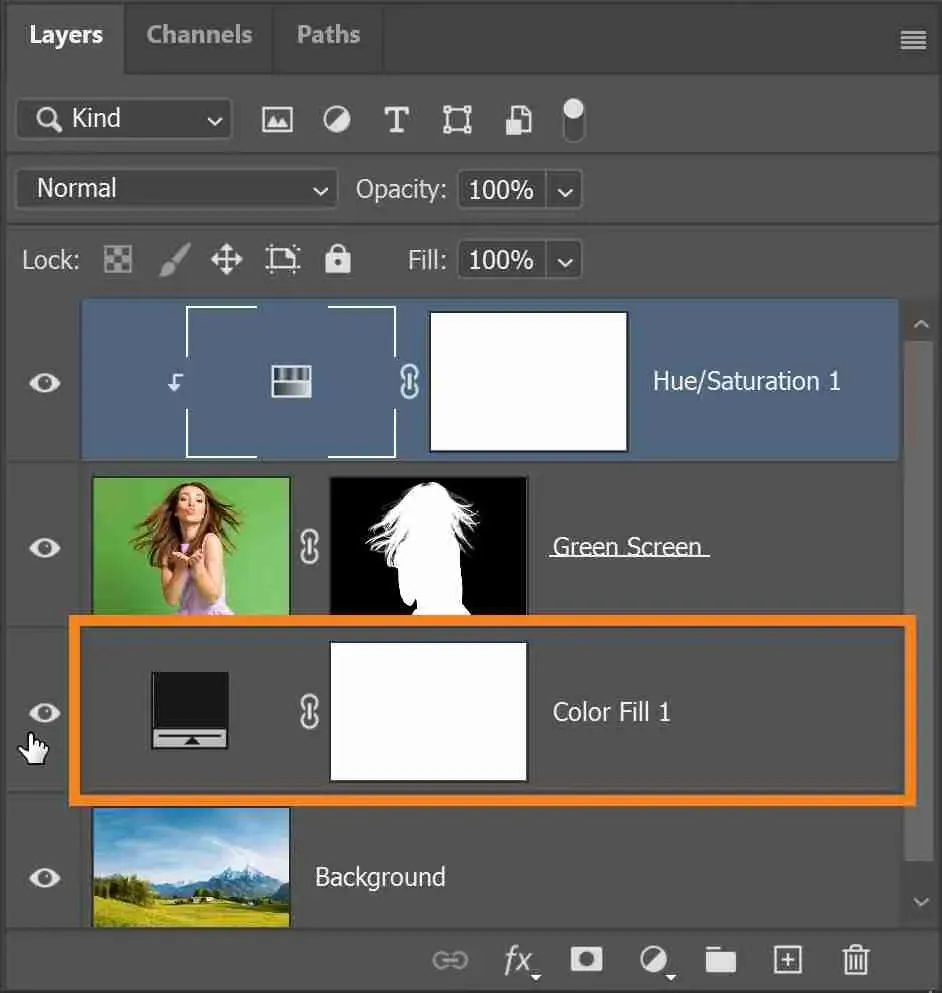Viewport: 942px width, 993px height.
Task: Switch to the Paths tab
Action: click(328, 35)
